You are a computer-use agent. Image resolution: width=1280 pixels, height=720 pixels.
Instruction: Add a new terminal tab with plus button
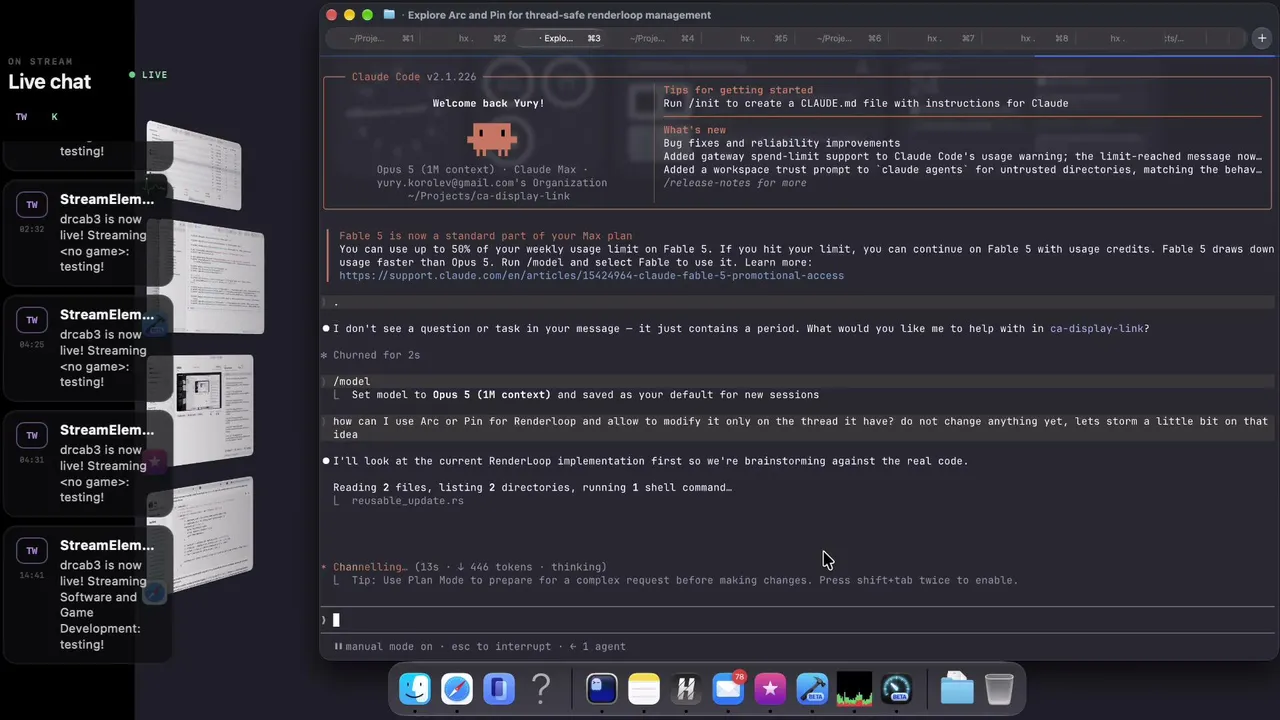point(1262,38)
